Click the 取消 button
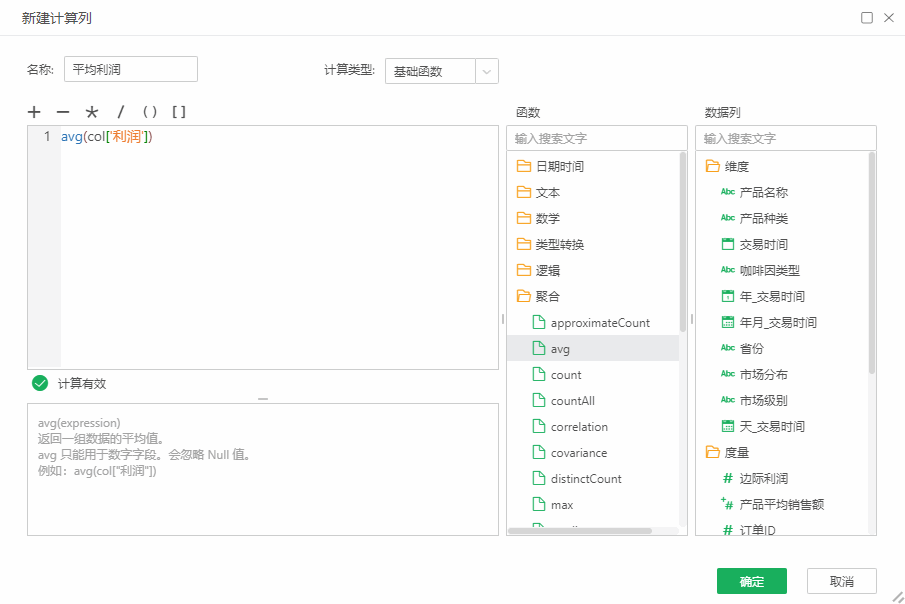Image resolution: width=905 pixels, height=604 pixels. 842,581
